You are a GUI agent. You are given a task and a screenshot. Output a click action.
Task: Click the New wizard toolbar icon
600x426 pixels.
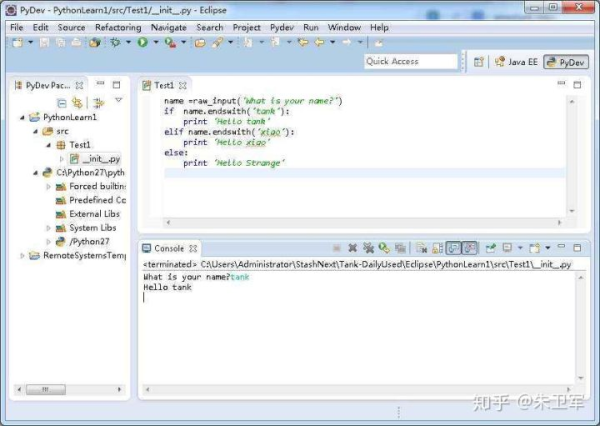[x=18, y=42]
